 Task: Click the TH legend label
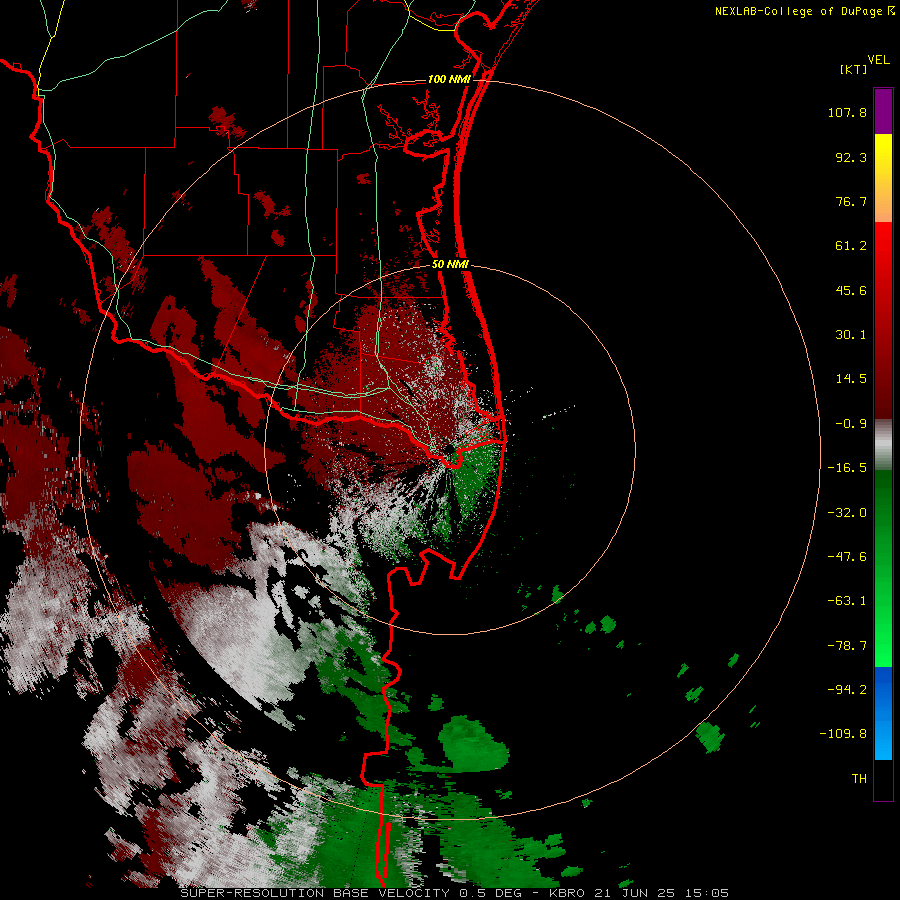tap(859, 779)
